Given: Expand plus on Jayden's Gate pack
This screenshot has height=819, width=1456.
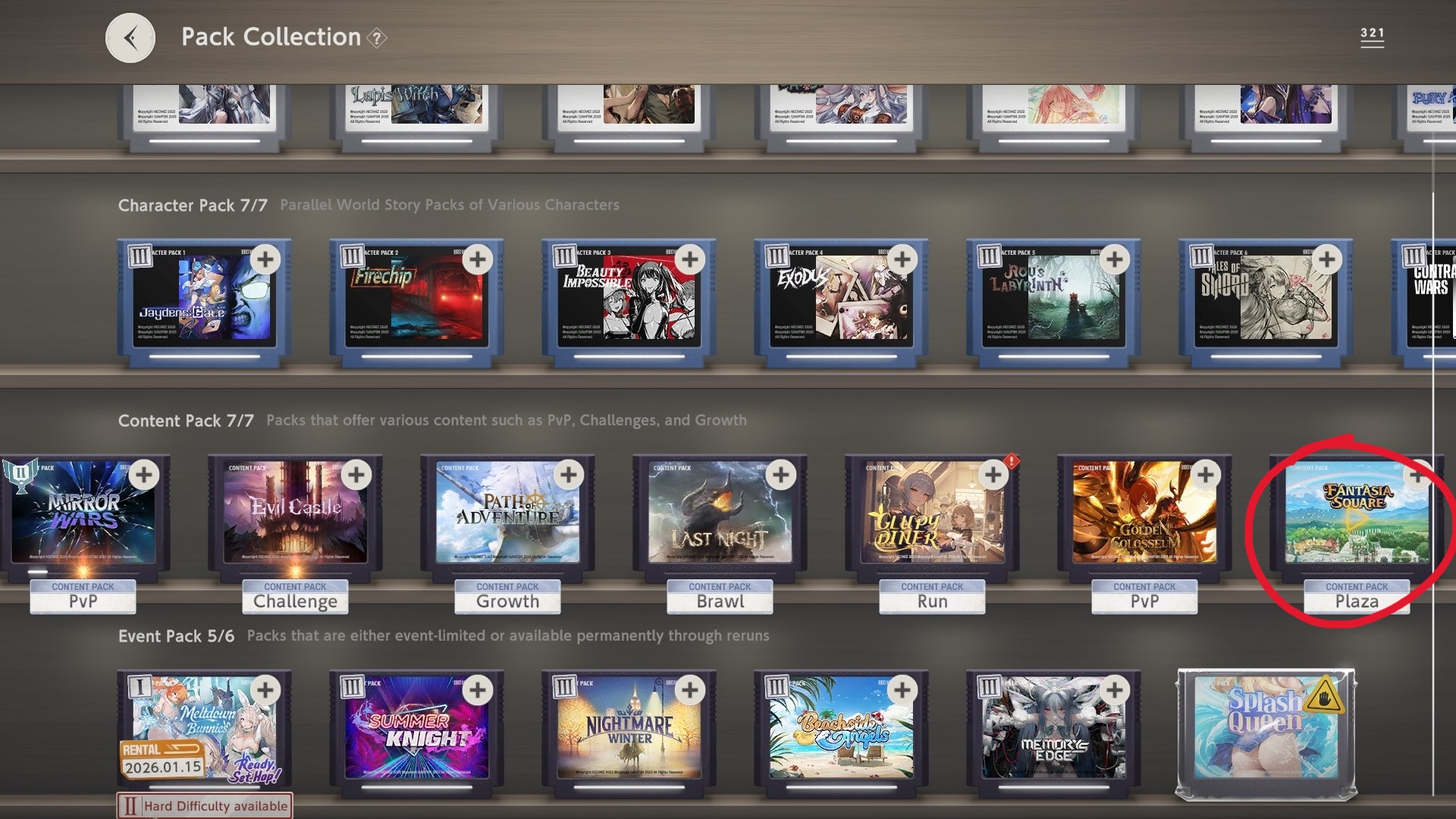Looking at the screenshot, I should (x=265, y=259).
